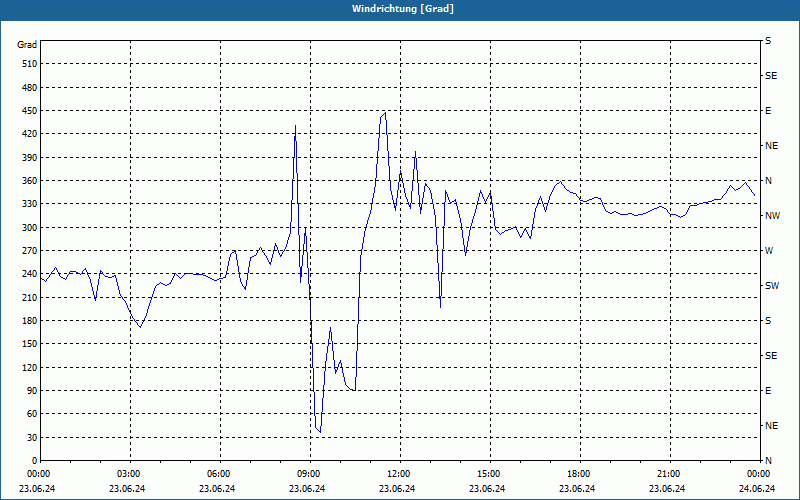Click the 150 y-axis value
Screen dimensions: 800x500
(30, 344)
